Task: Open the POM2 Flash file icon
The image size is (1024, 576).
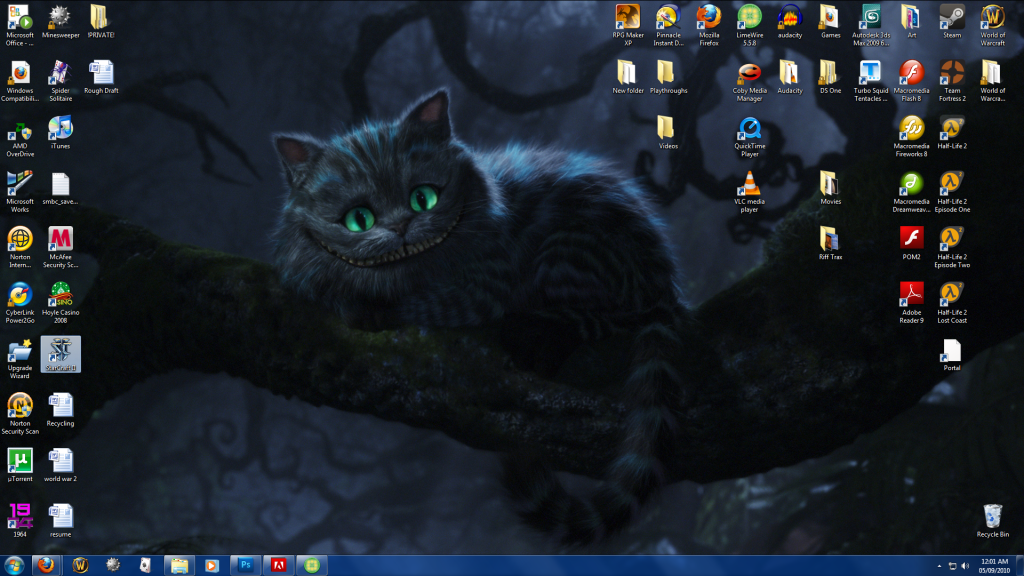Action: click(911, 243)
